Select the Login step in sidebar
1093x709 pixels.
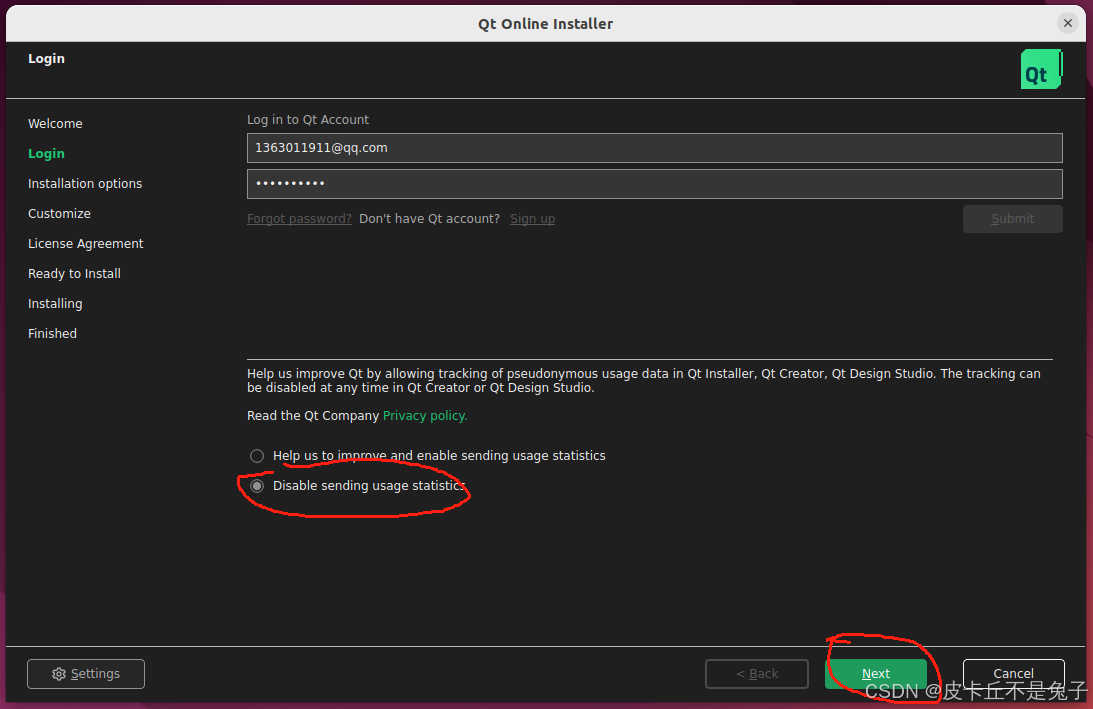(x=46, y=153)
